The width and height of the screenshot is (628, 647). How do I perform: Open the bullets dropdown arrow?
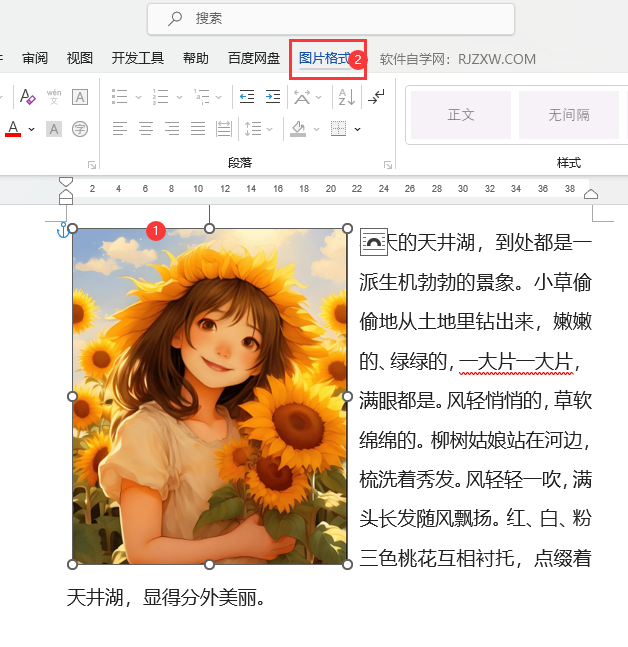tap(139, 98)
